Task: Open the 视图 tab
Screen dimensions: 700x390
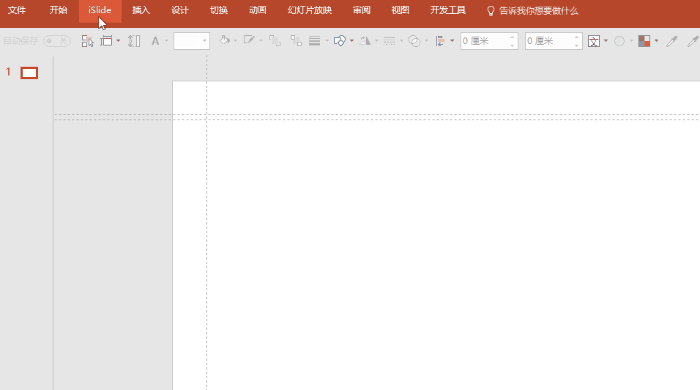Action: click(x=400, y=10)
